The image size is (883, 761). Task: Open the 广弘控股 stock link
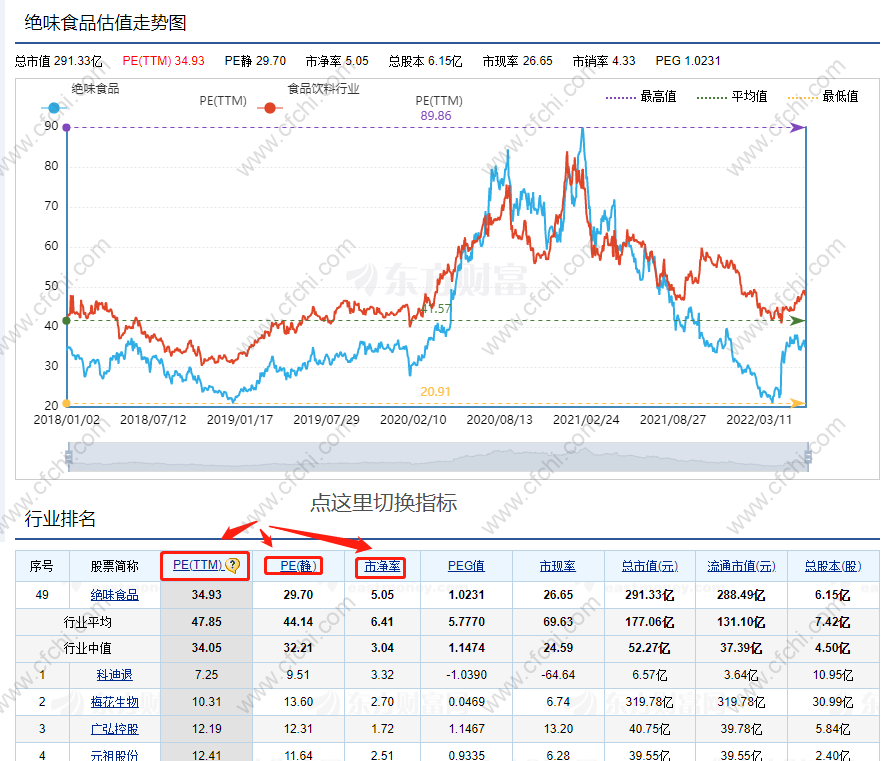point(114,729)
